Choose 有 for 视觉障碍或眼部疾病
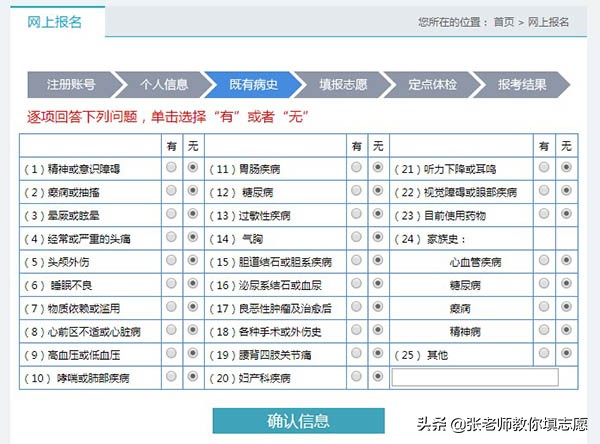Viewport: 600px width, 444px height. pyautogui.click(x=544, y=191)
